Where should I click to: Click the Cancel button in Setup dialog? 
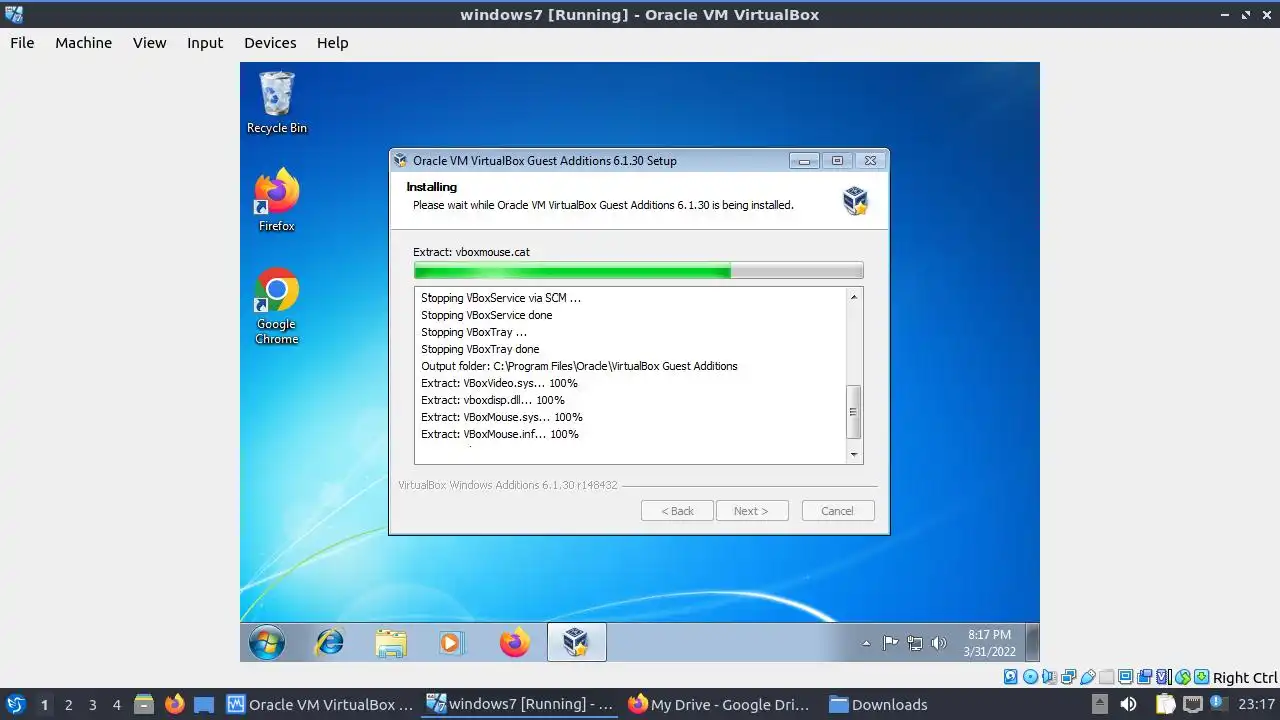838,511
